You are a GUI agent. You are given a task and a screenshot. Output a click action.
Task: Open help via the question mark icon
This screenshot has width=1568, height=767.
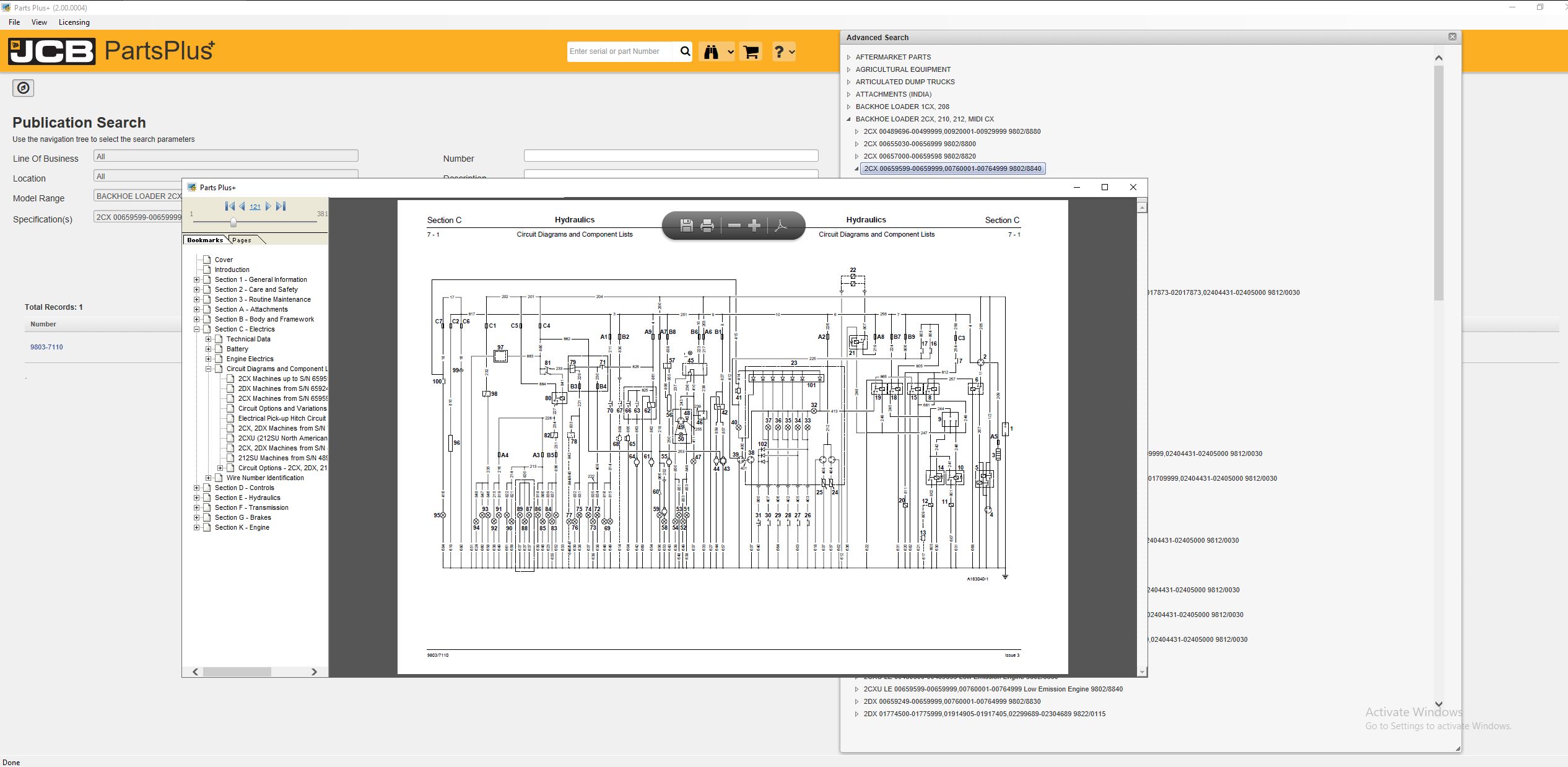tap(779, 51)
